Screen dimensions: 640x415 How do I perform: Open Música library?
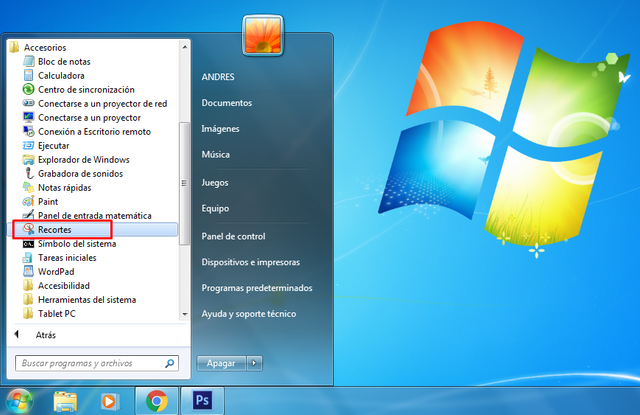pos(216,154)
